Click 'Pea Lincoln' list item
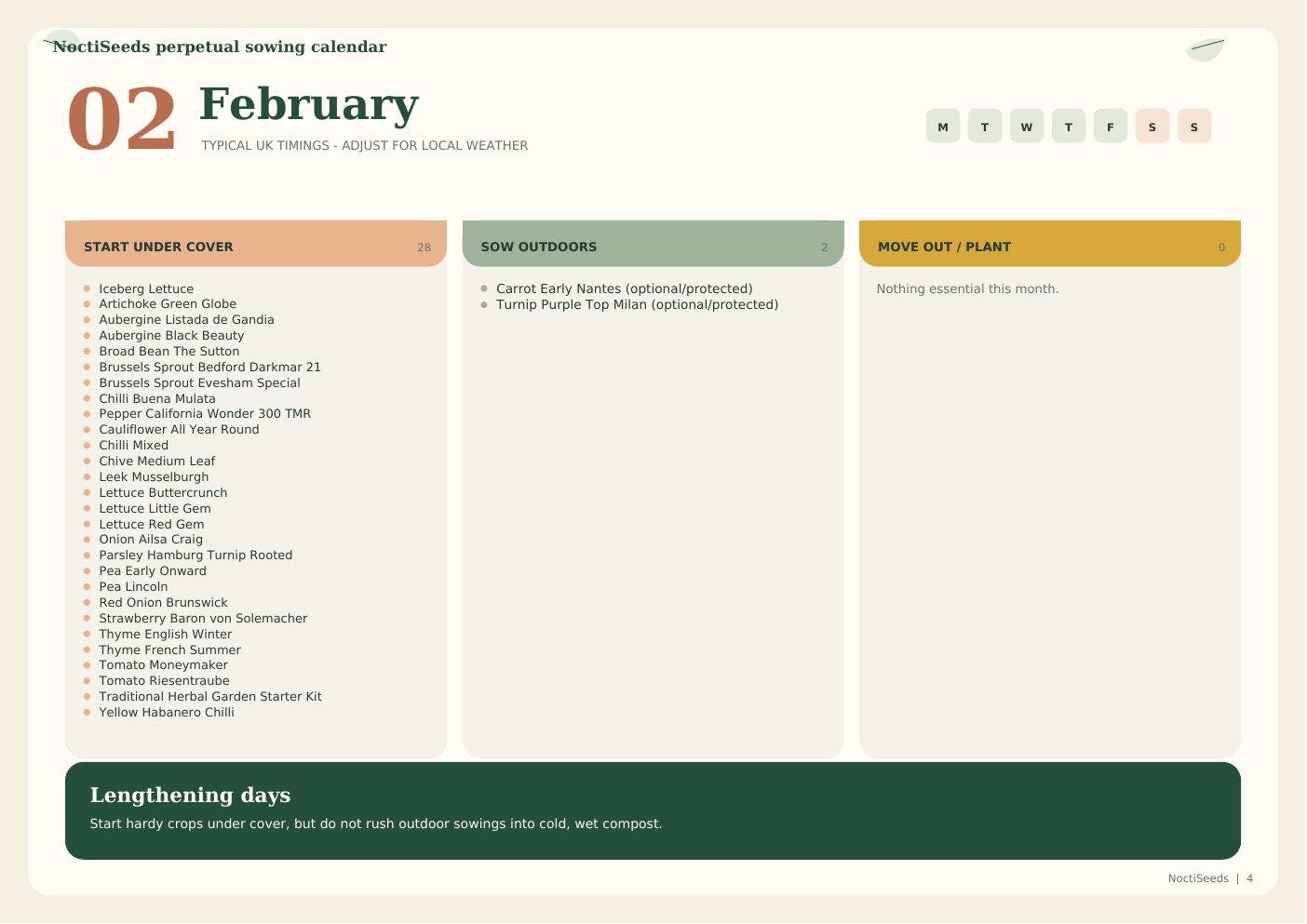 [133, 587]
